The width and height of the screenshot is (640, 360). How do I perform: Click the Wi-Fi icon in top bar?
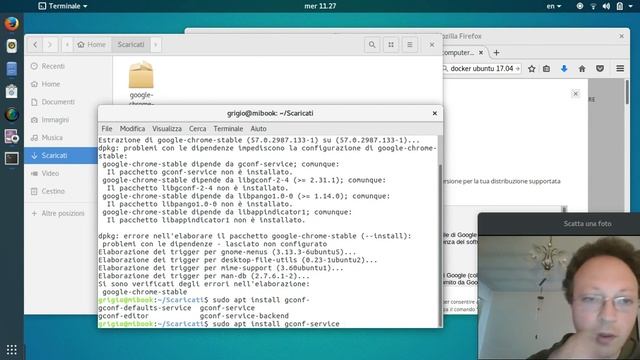pyautogui.click(x=593, y=6)
